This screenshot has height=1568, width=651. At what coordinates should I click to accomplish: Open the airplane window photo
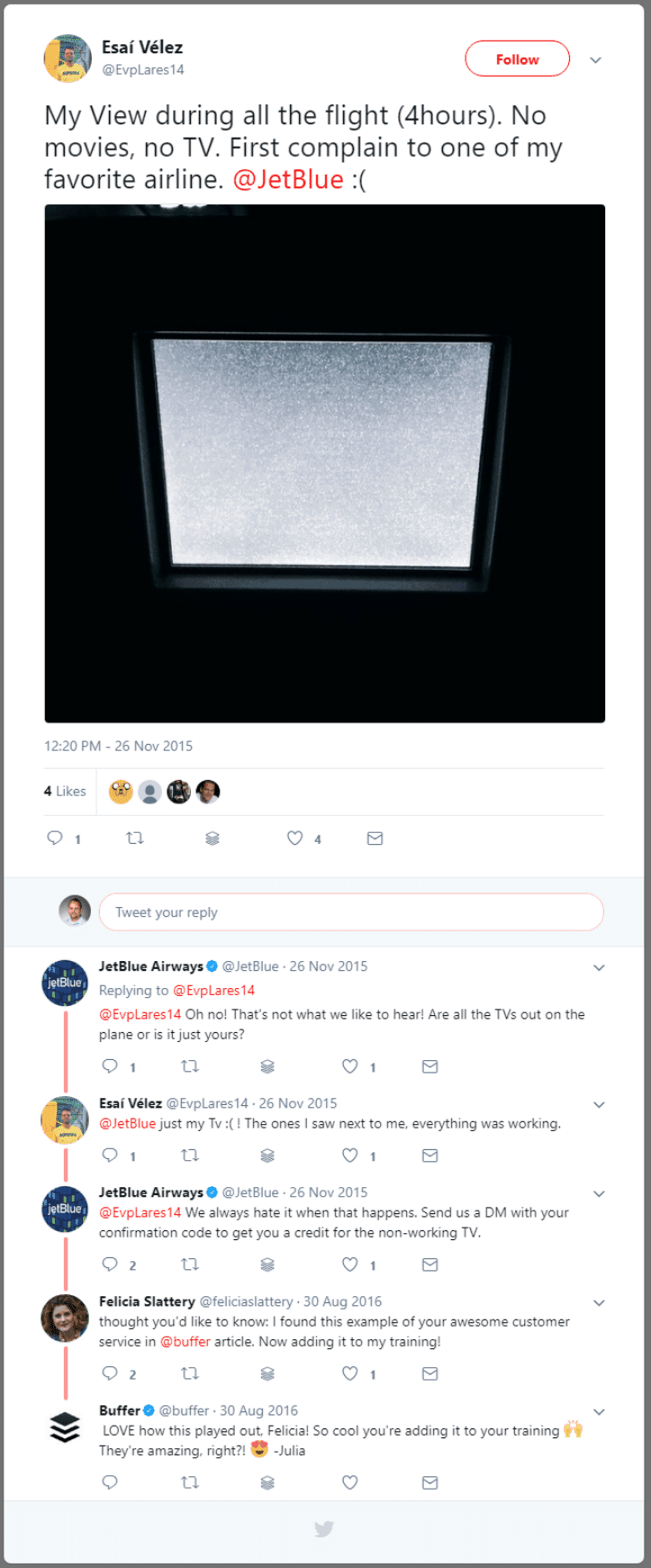325,463
